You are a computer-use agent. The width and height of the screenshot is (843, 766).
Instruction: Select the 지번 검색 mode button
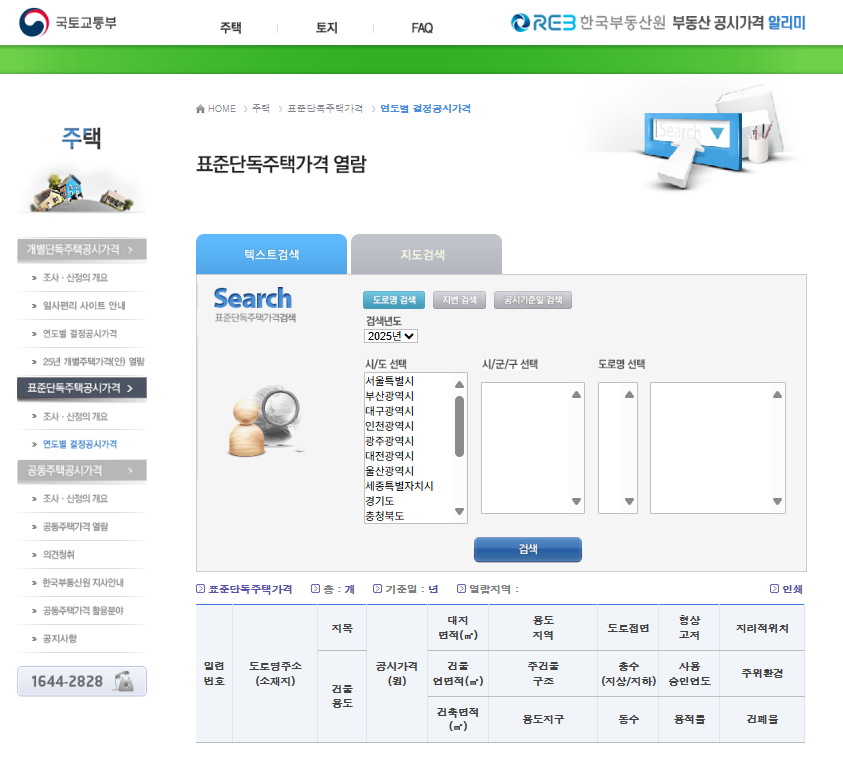coord(459,300)
